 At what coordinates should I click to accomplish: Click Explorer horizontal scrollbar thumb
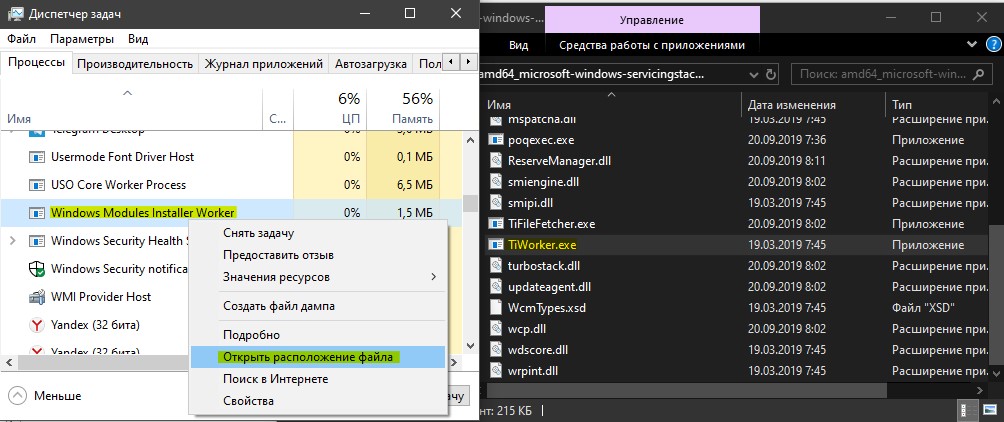688,389
